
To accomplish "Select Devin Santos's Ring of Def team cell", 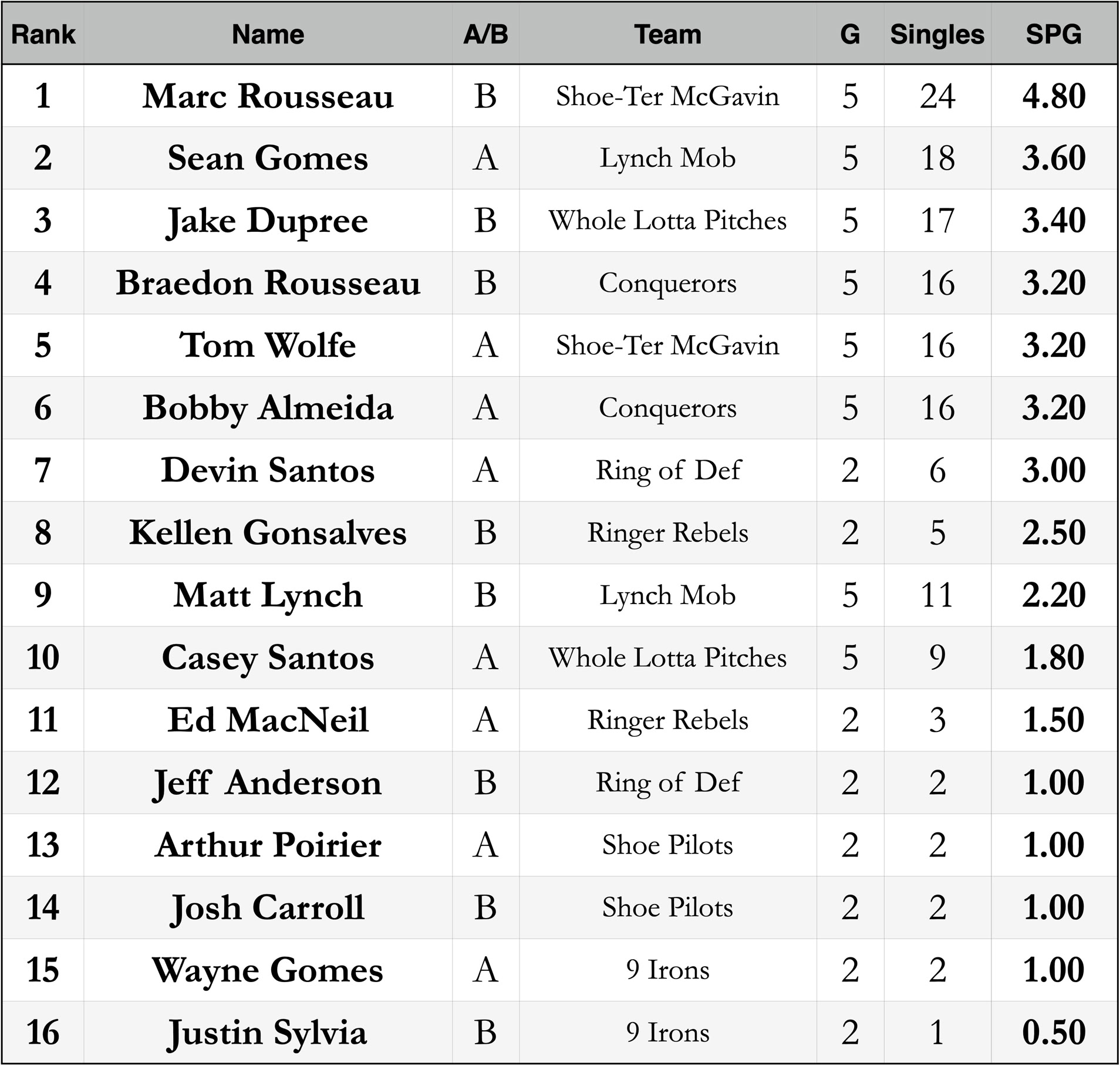I will pos(667,470).
